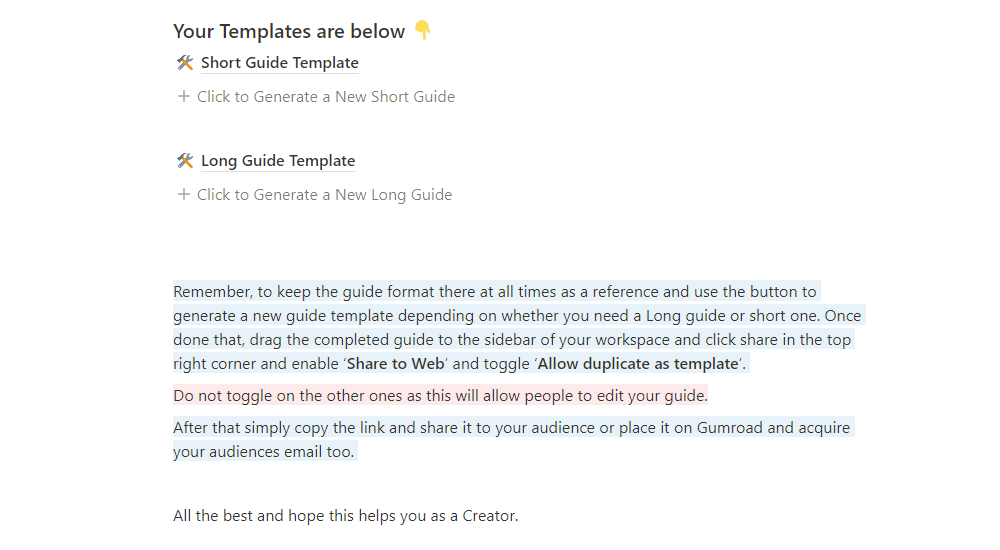Select the red-highlighted 'Do not toggle' paragraph
Screen dimensions: 1000x550
pyautogui.click(x=440, y=396)
